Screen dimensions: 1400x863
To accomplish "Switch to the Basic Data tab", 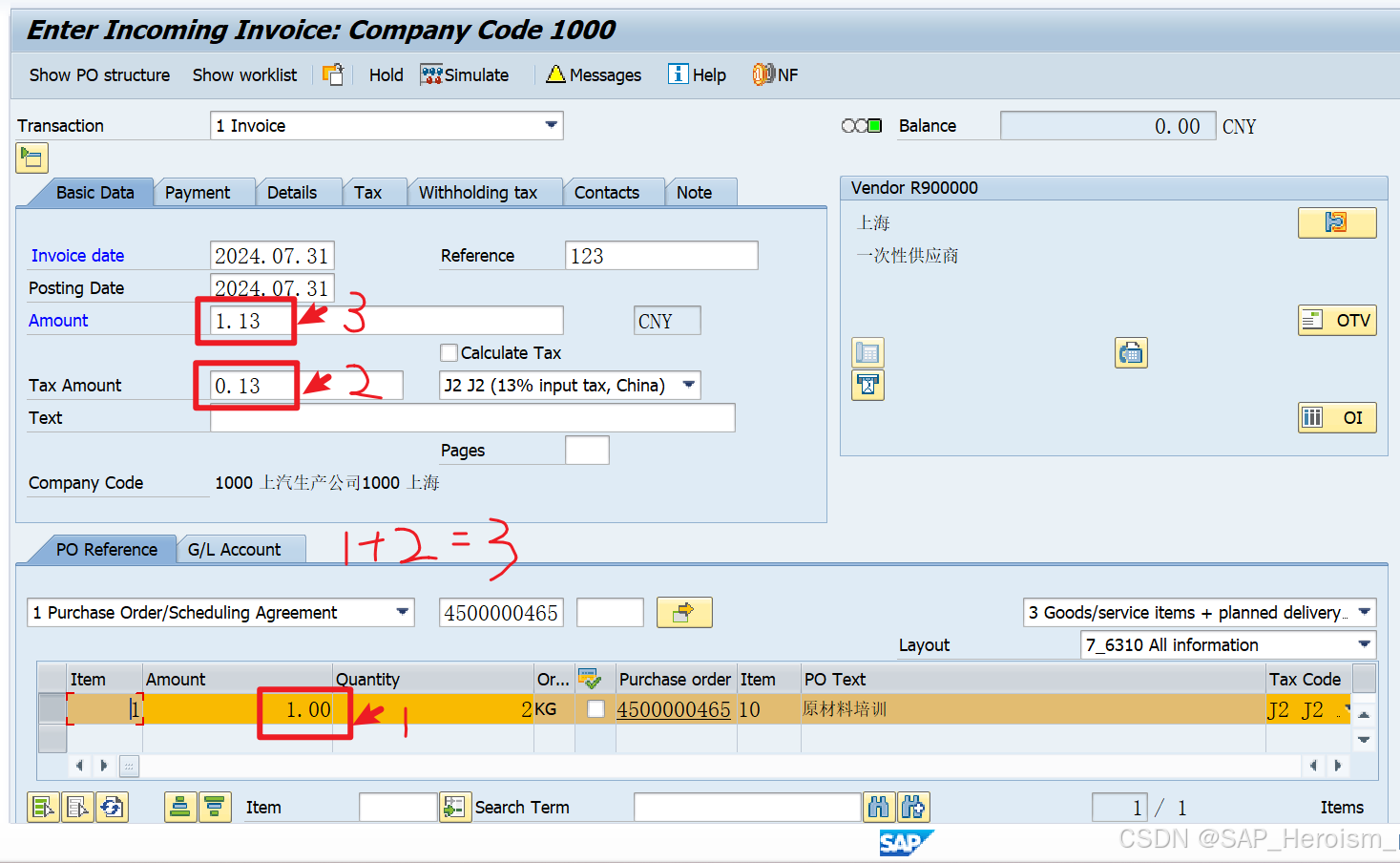I will click(94, 192).
